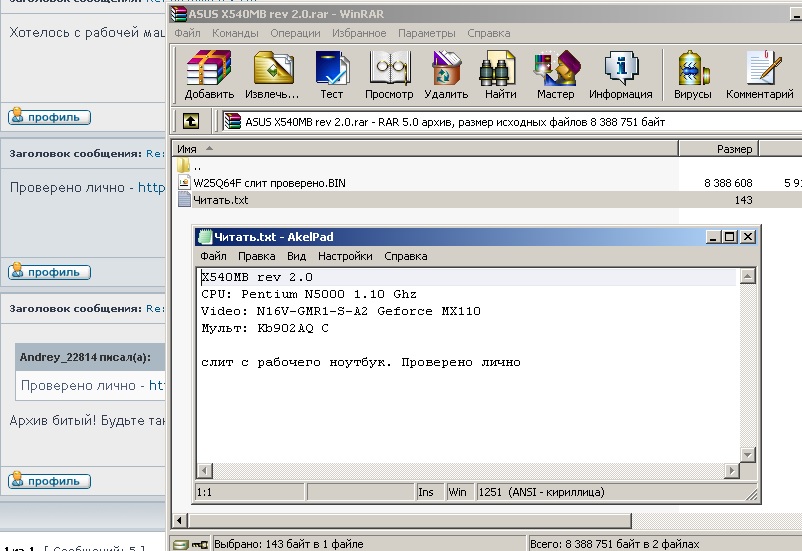Click the WinRAR horizontal scrollbar thumb
Screen dimensions: 802x551
click(410, 521)
